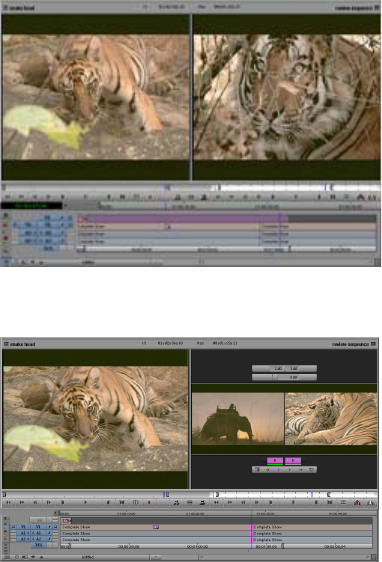Click the Play Loop button in trim controls
Viewport: 382px width, 562px height.
(311, 470)
